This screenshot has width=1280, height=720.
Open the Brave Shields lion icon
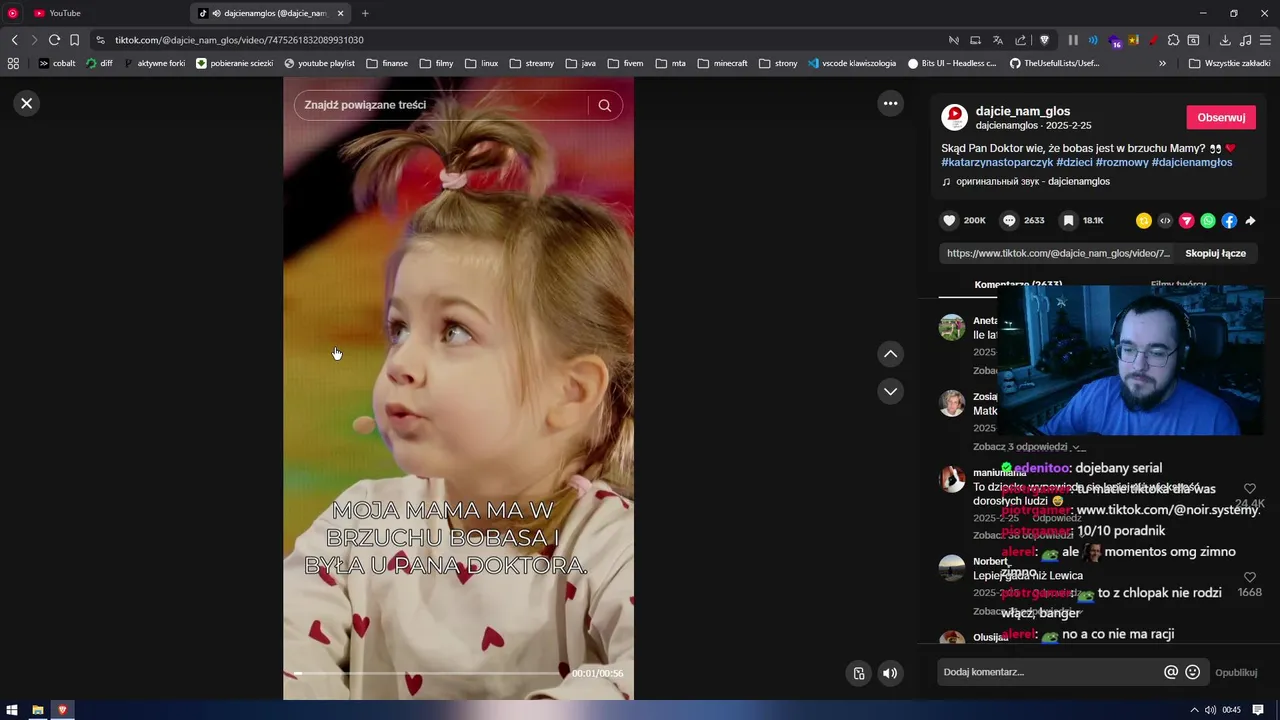click(1044, 40)
